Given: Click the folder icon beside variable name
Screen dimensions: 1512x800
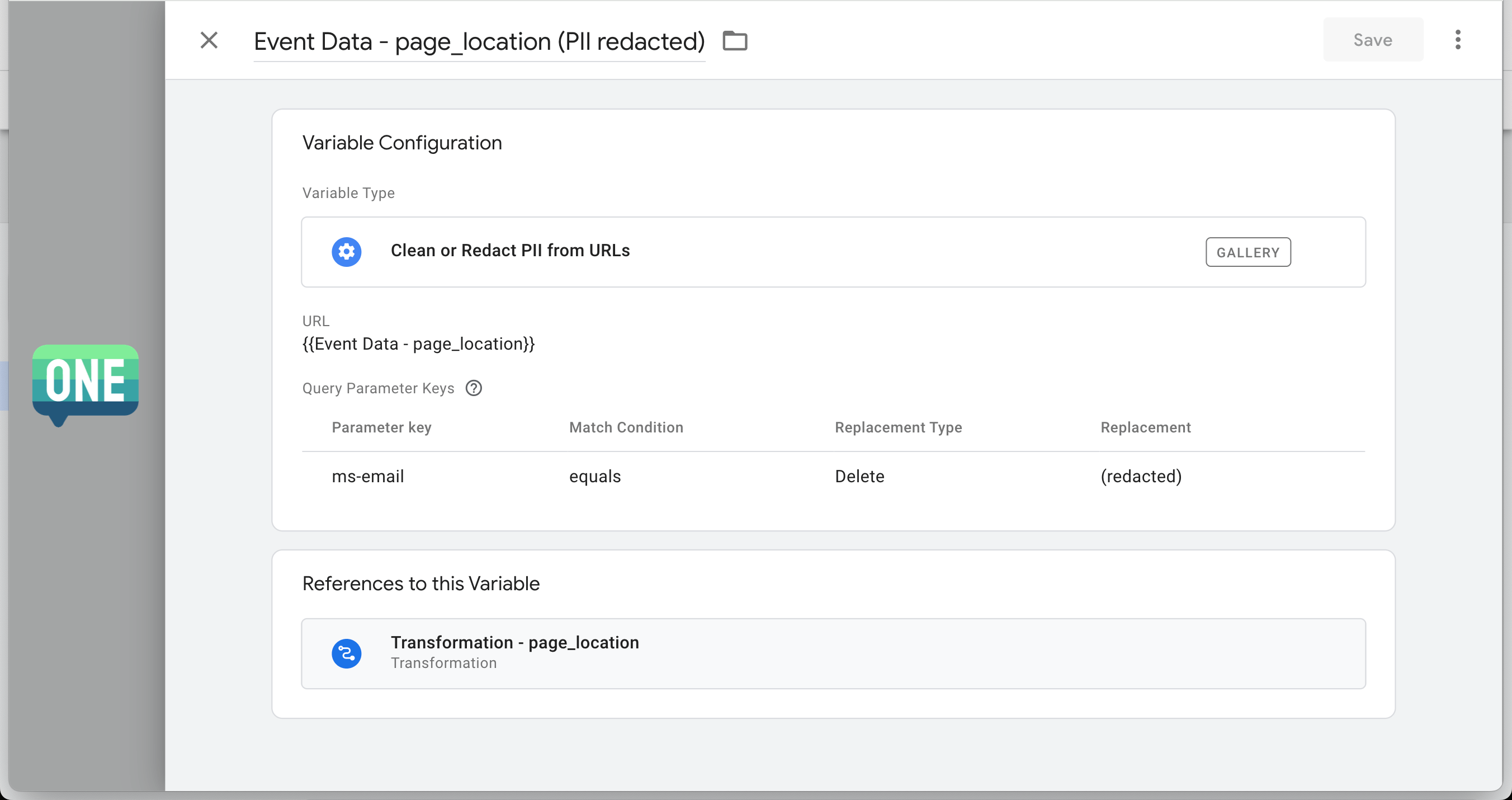Looking at the screenshot, I should (734, 41).
